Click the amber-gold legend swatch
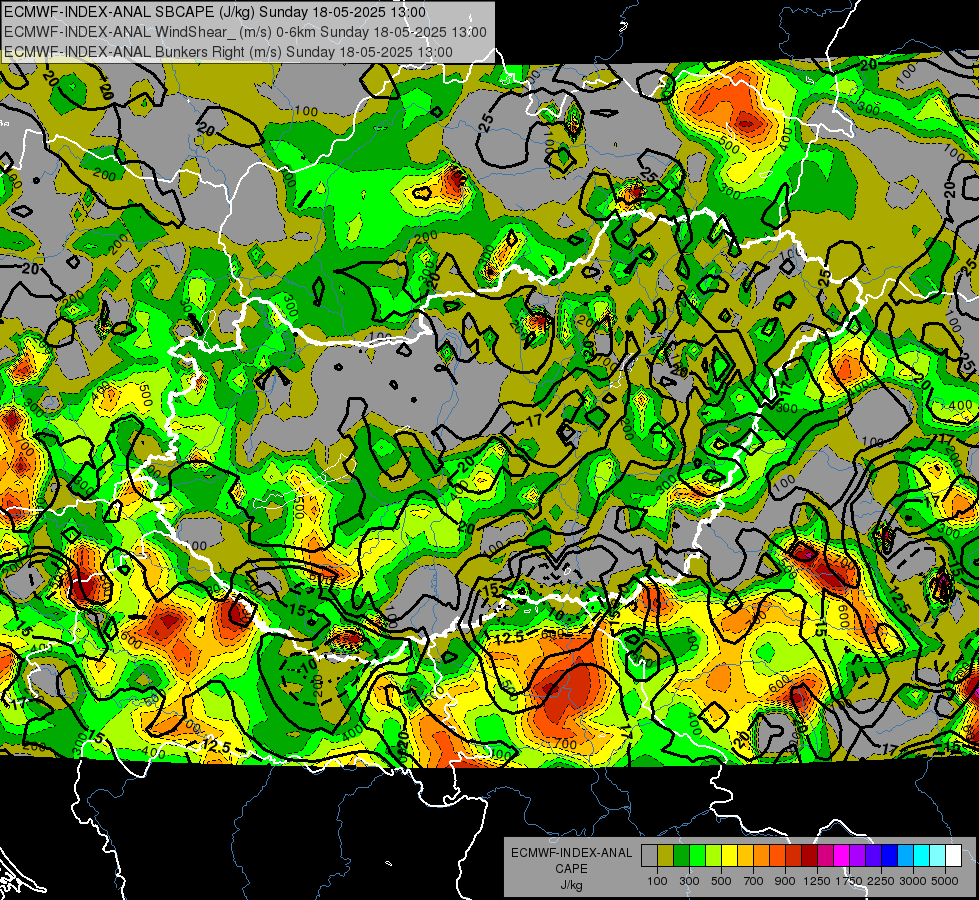 pyautogui.click(x=745, y=856)
